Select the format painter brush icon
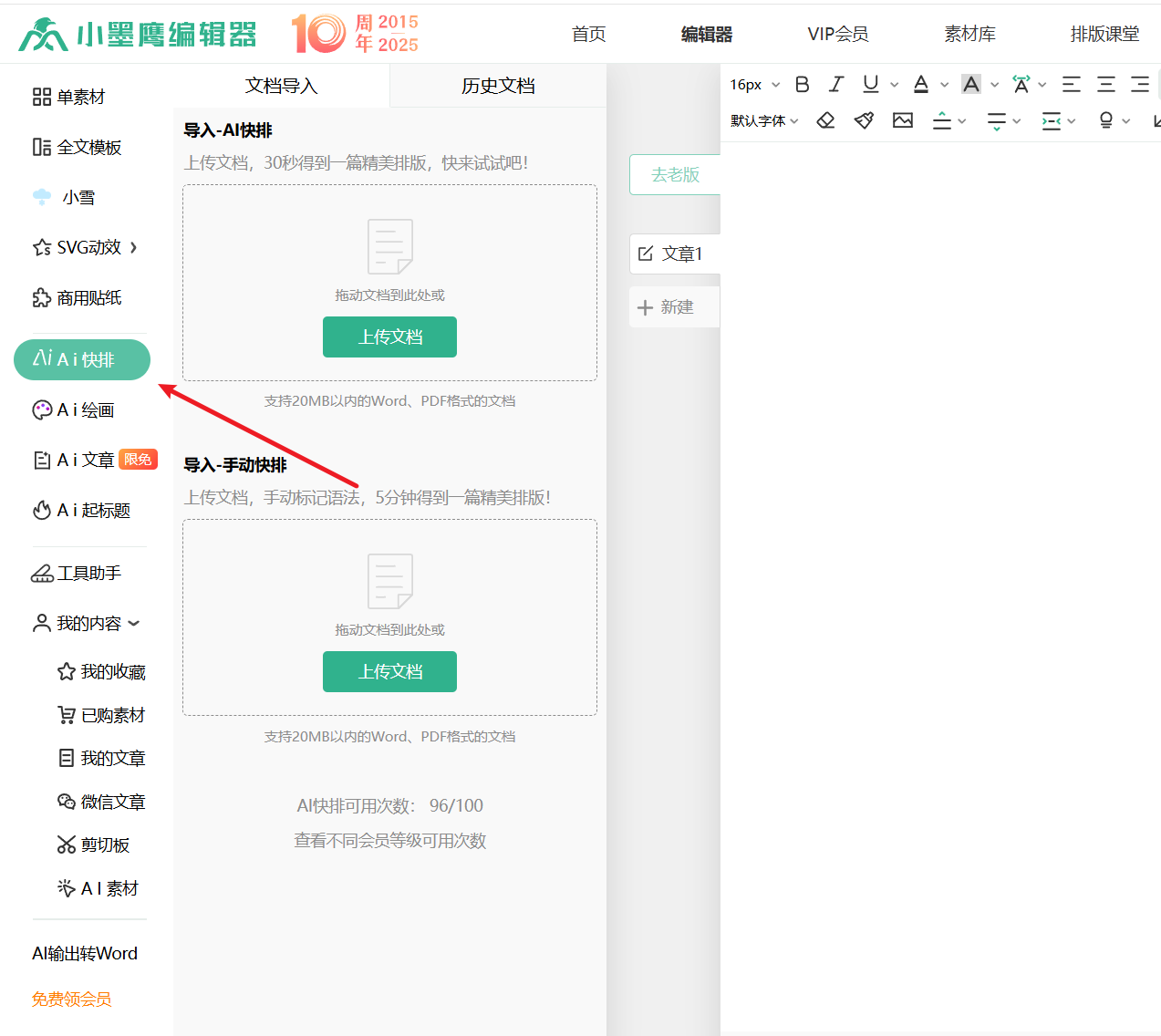This screenshot has width=1161, height=1036. 864,120
